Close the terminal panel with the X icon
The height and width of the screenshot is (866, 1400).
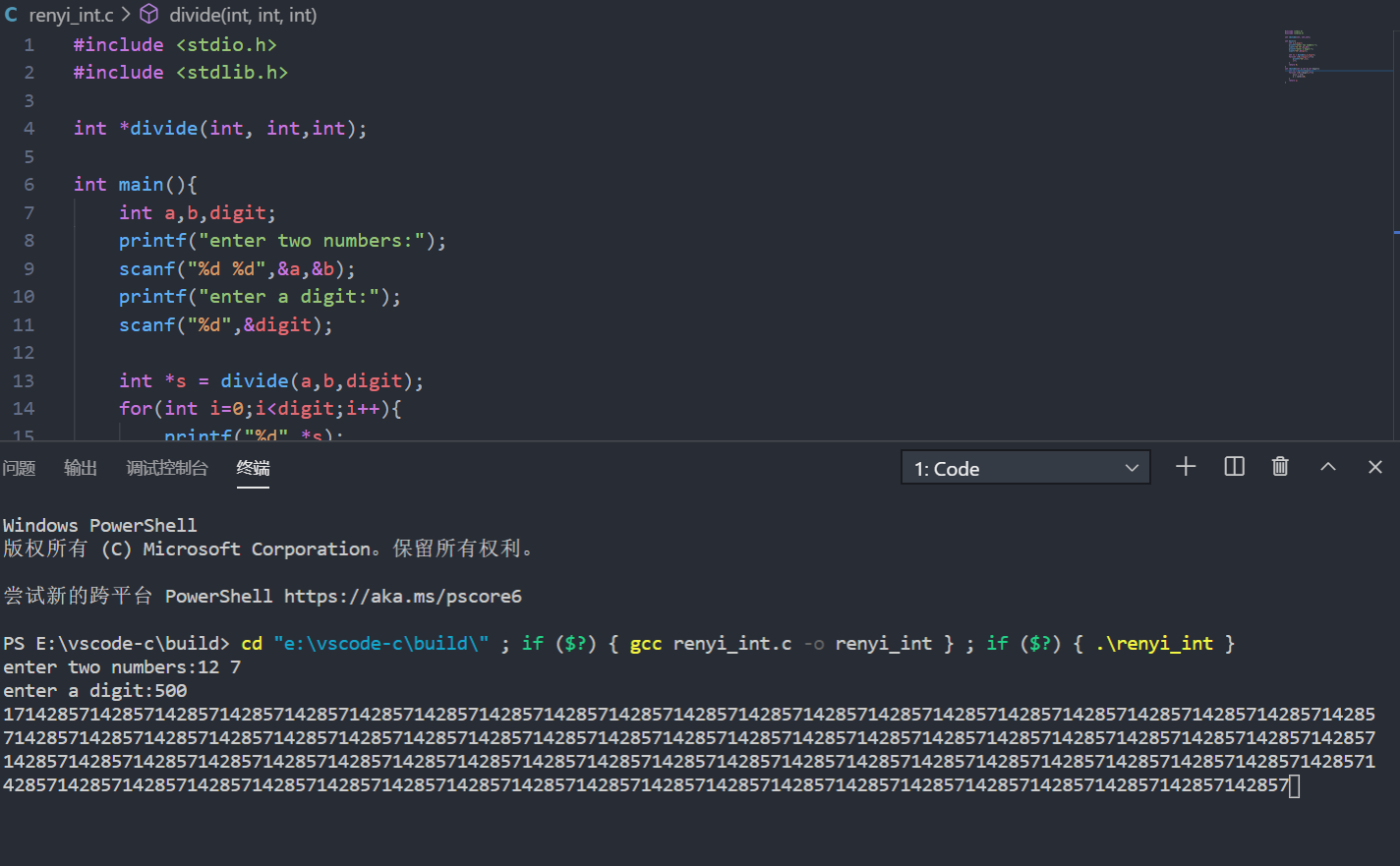coord(1374,467)
